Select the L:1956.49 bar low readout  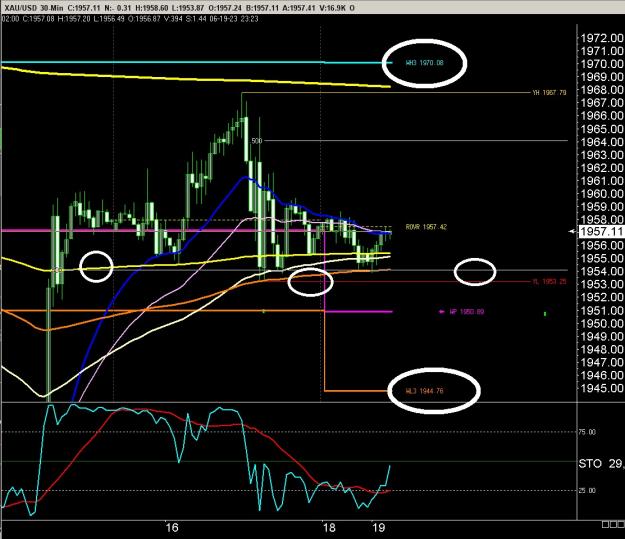[110, 18]
